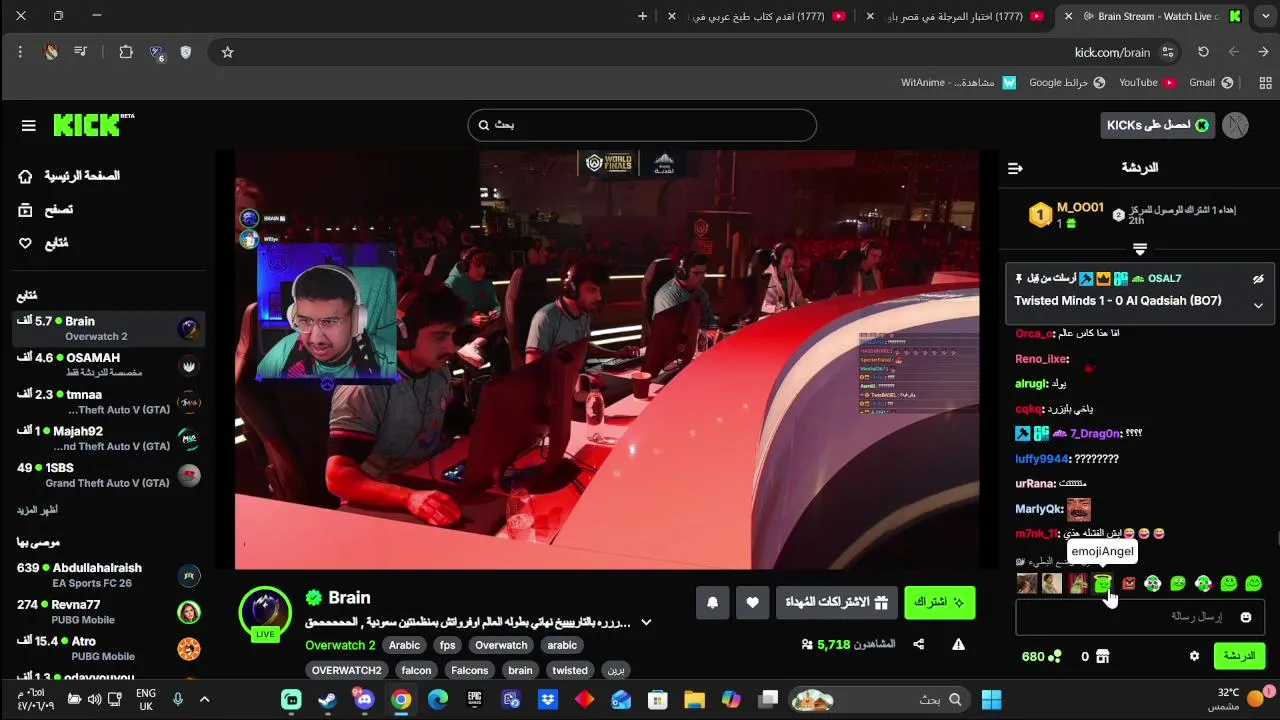Click the Brain streamer avatar with LIVE badge
This screenshot has width=1280, height=720.
[265, 612]
